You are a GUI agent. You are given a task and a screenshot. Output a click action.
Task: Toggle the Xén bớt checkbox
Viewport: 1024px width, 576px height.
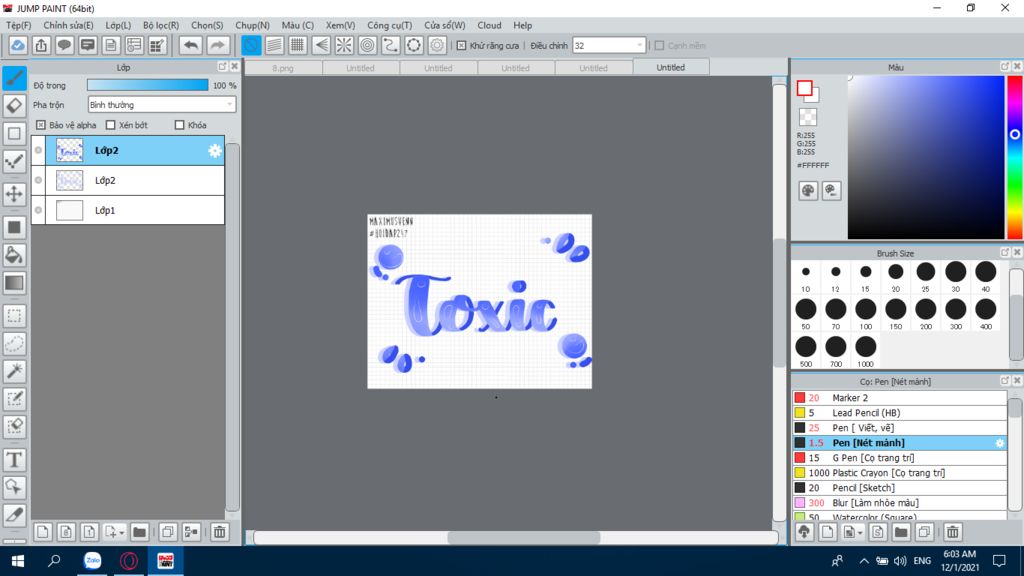[110, 125]
